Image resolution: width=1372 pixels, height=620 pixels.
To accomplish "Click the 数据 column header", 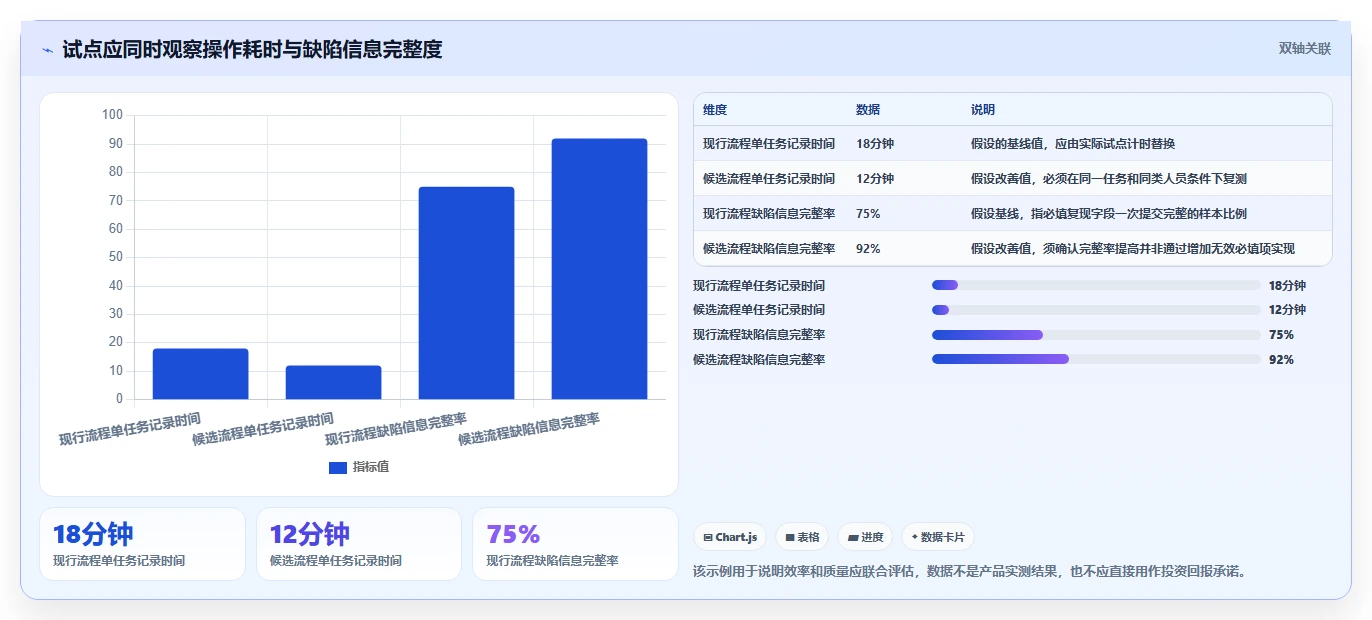I will (x=868, y=110).
